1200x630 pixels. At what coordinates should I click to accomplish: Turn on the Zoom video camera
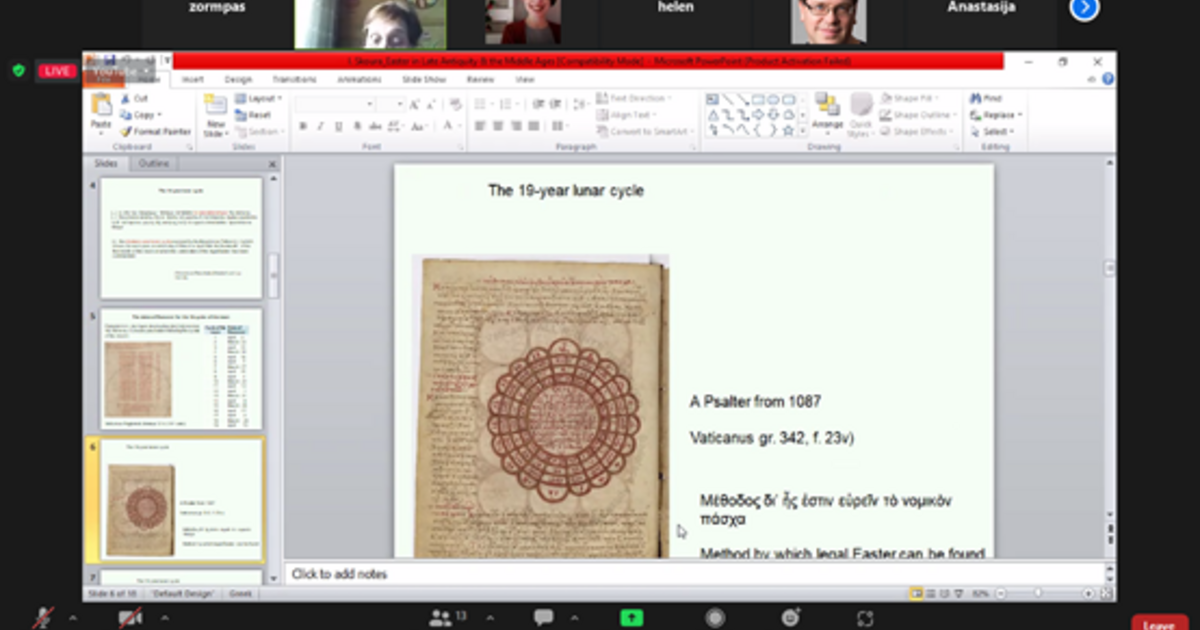coord(130,618)
